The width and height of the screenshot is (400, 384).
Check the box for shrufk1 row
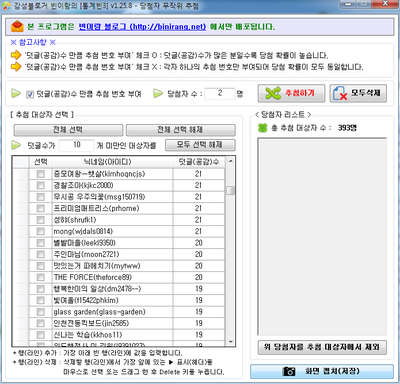point(40,220)
